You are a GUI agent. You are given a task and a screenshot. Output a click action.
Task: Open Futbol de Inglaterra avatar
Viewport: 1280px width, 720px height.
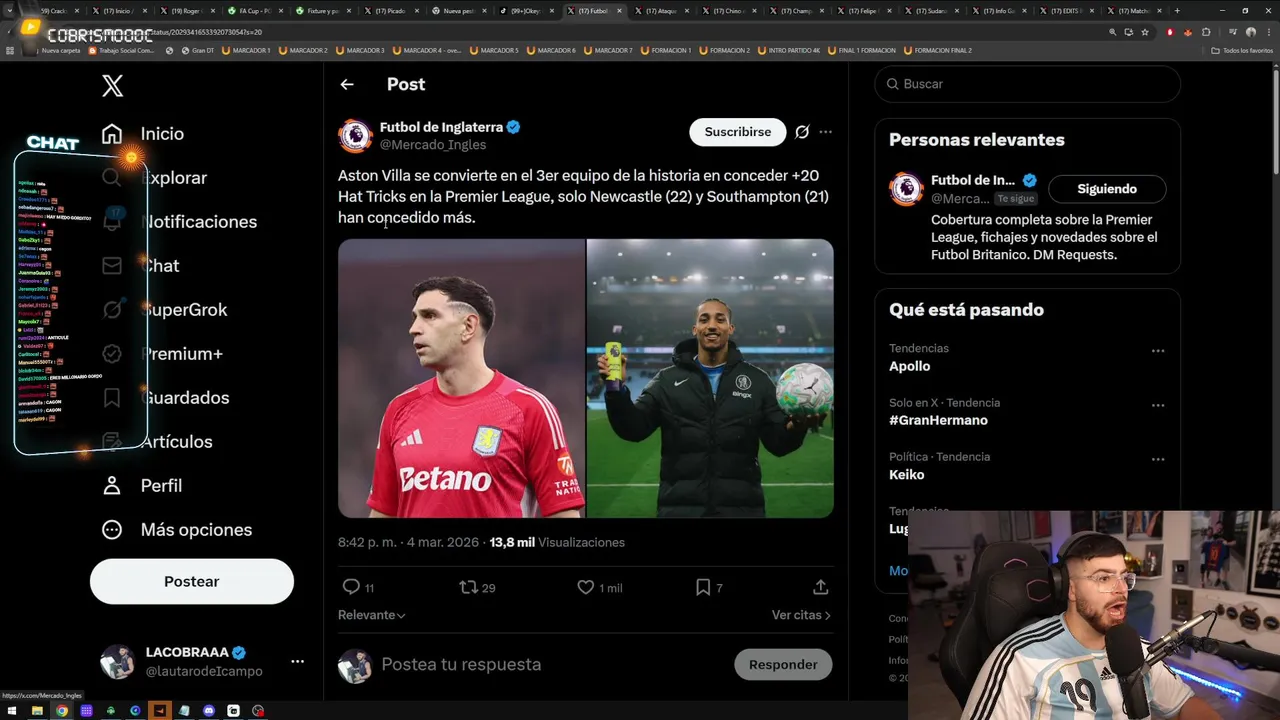coord(355,136)
